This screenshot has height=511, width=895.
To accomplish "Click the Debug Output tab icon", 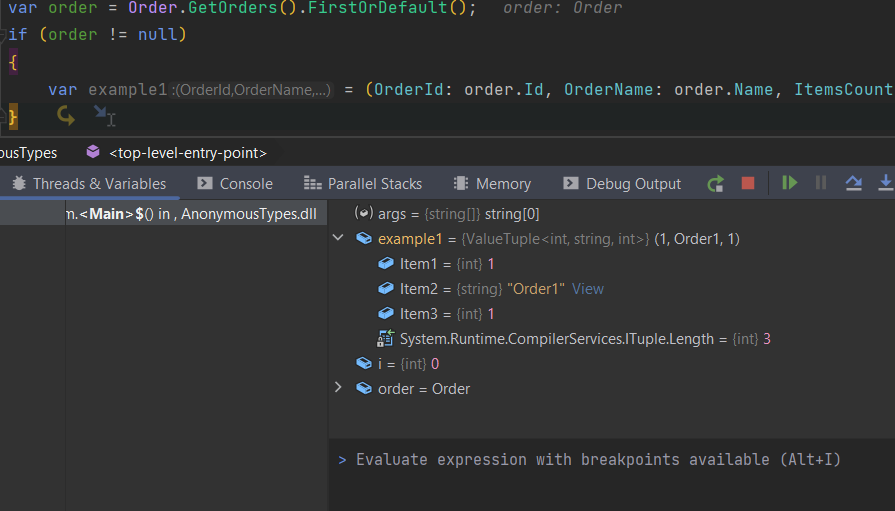I will point(570,183).
